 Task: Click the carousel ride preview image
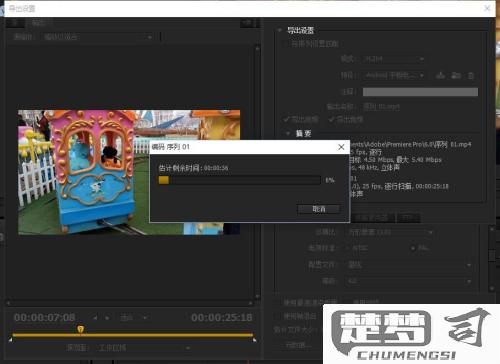click(x=129, y=172)
